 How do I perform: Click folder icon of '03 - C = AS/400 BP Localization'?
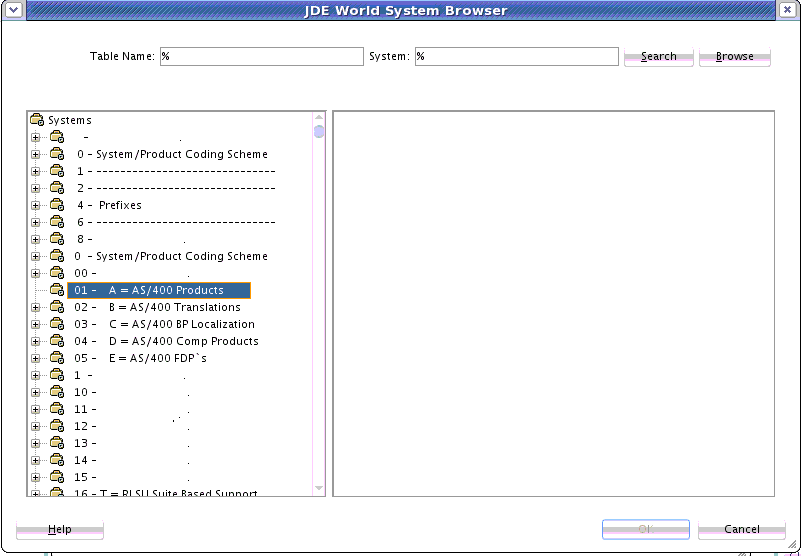point(57,324)
